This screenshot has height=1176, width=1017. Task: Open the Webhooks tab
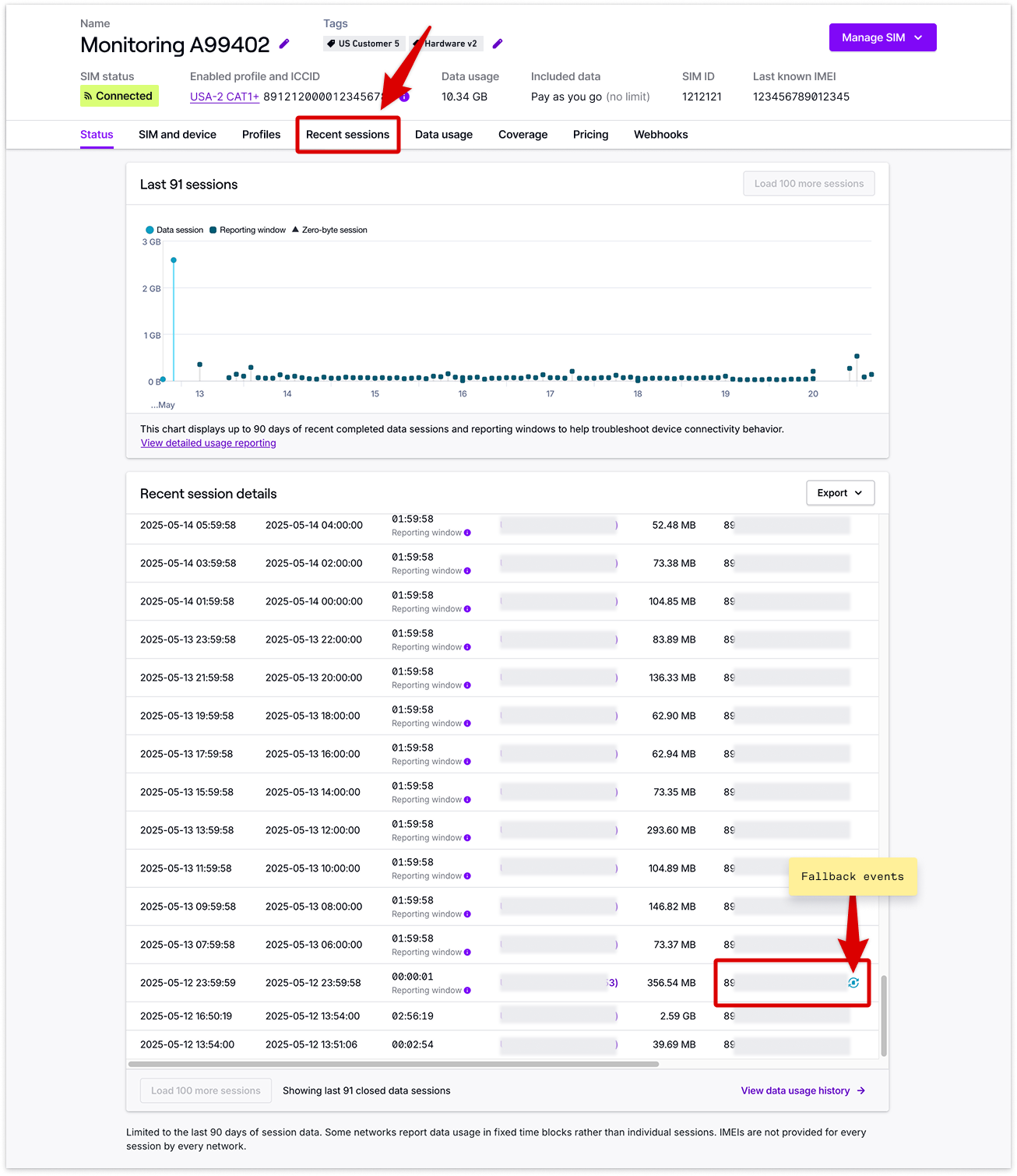coord(660,135)
